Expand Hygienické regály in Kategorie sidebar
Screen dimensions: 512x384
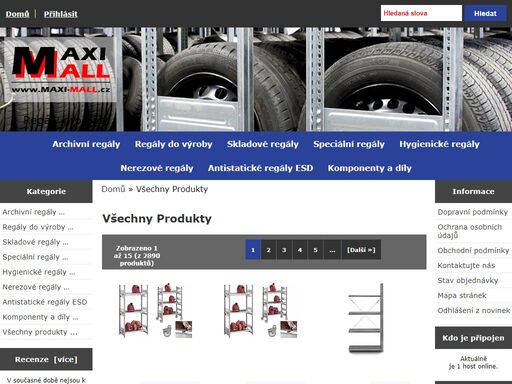(x=39, y=272)
